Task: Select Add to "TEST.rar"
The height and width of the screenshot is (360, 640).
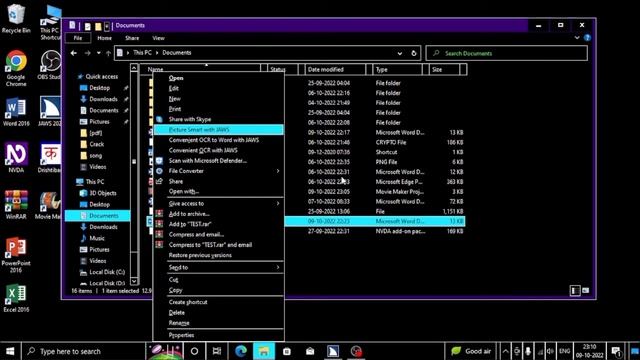Action: pyautogui.click(x=218, y=224)
